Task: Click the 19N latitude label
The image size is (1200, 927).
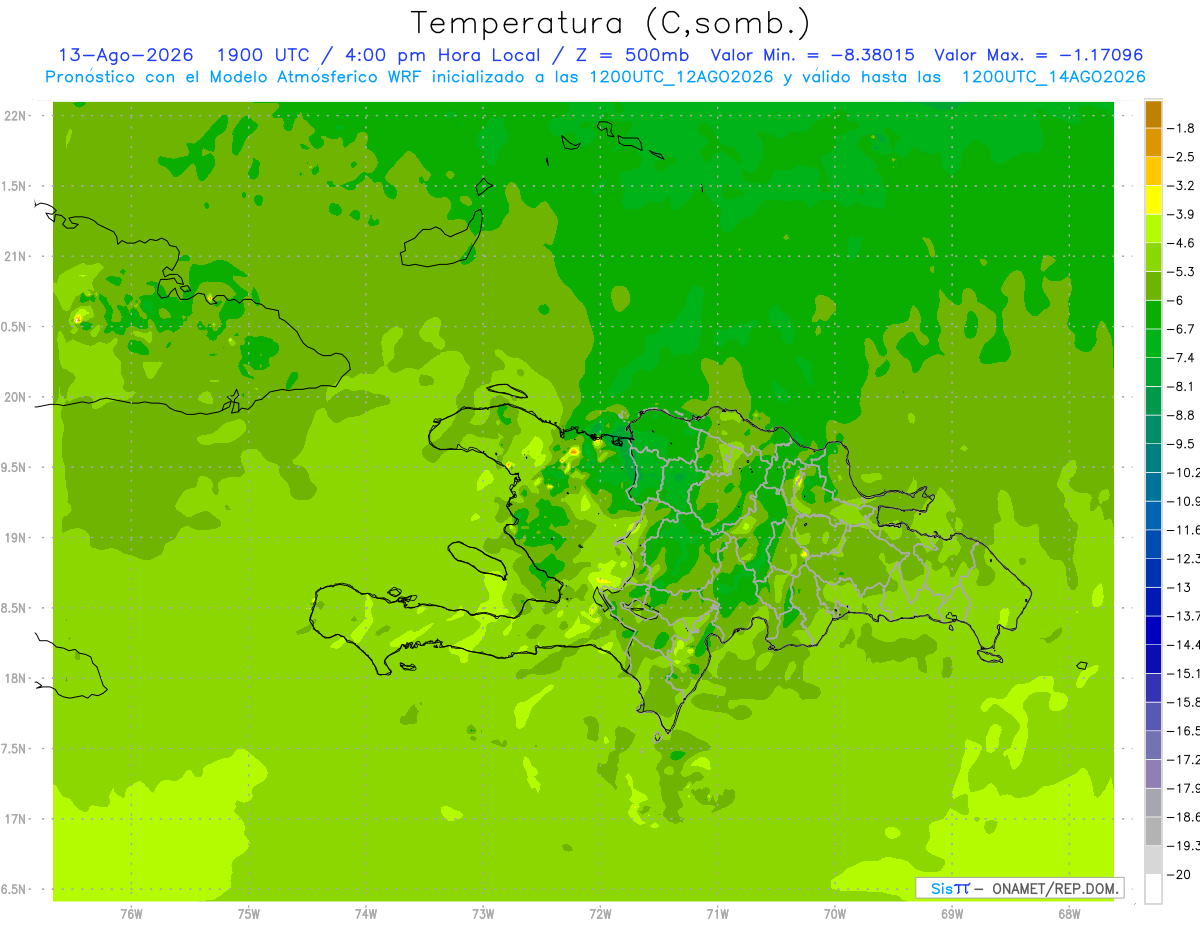Action: [16, 538]
